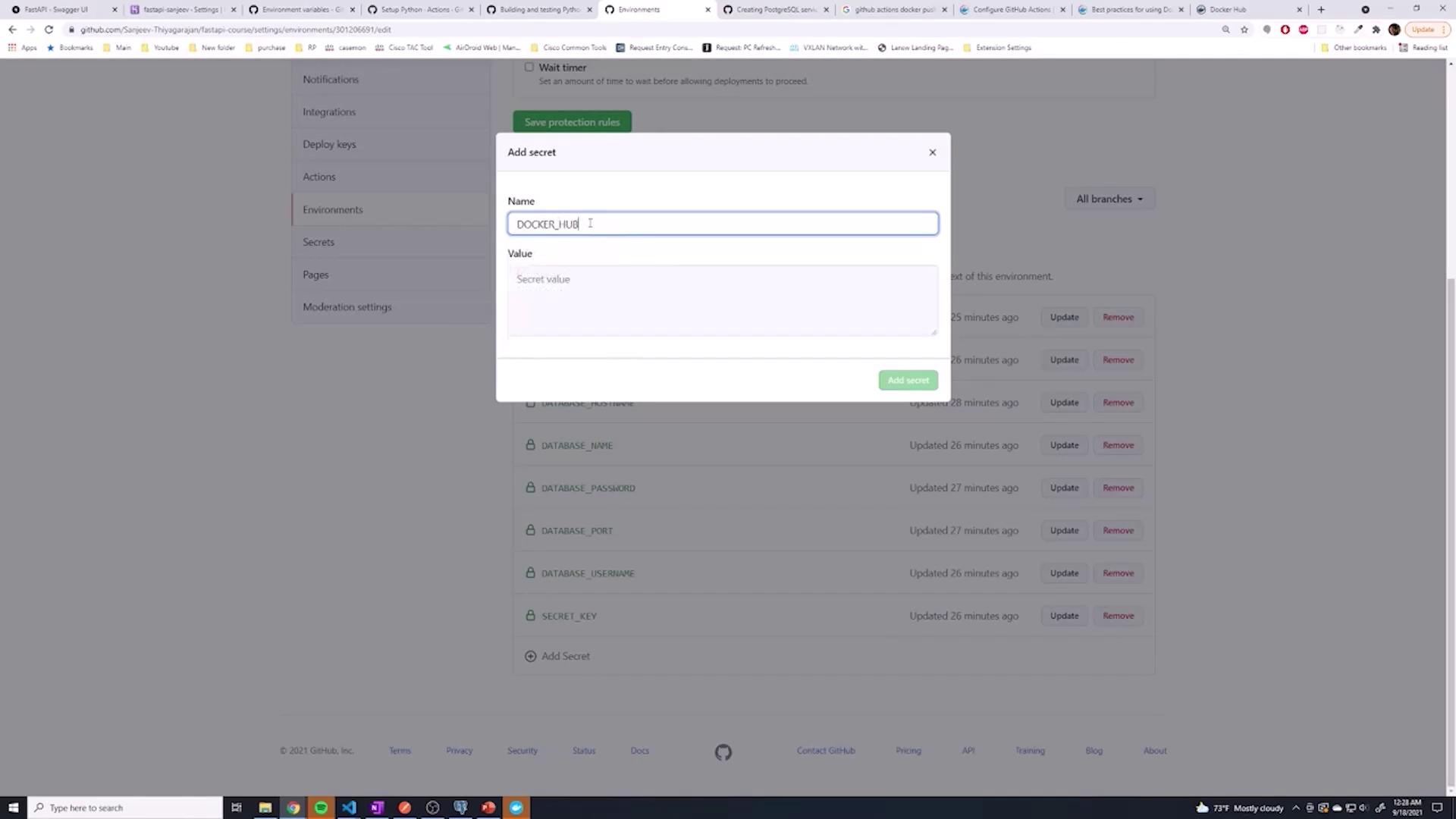Screen dimensions: 1456x819
Task: Click the DOCKER_HUB name input field
Action: (722, 224)
